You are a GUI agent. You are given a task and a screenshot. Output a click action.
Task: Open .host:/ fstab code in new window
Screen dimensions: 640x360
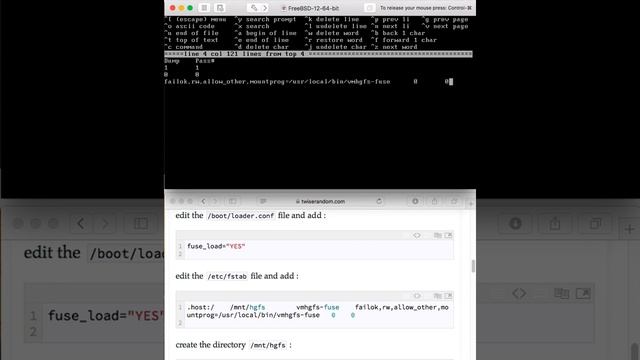(x=448, y=296)
